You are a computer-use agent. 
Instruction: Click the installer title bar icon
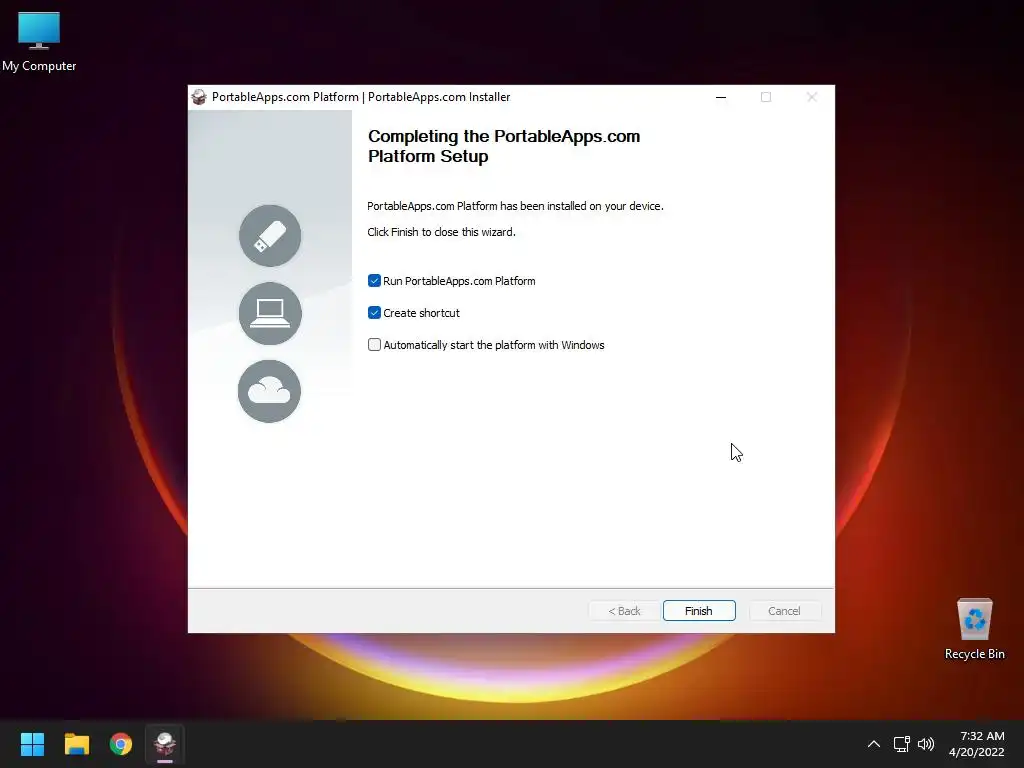pyautogui.click(x=199, y=97)
